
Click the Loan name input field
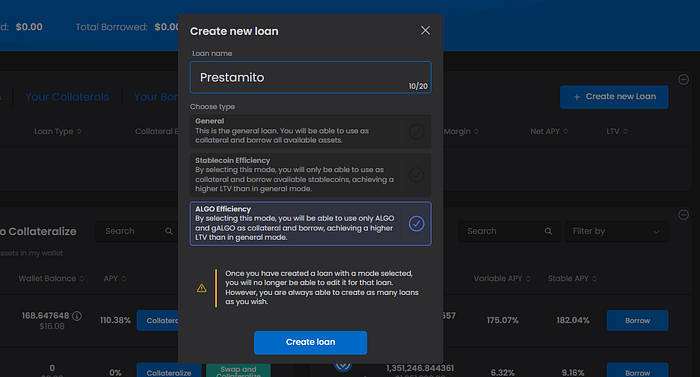tap(310, 77)
